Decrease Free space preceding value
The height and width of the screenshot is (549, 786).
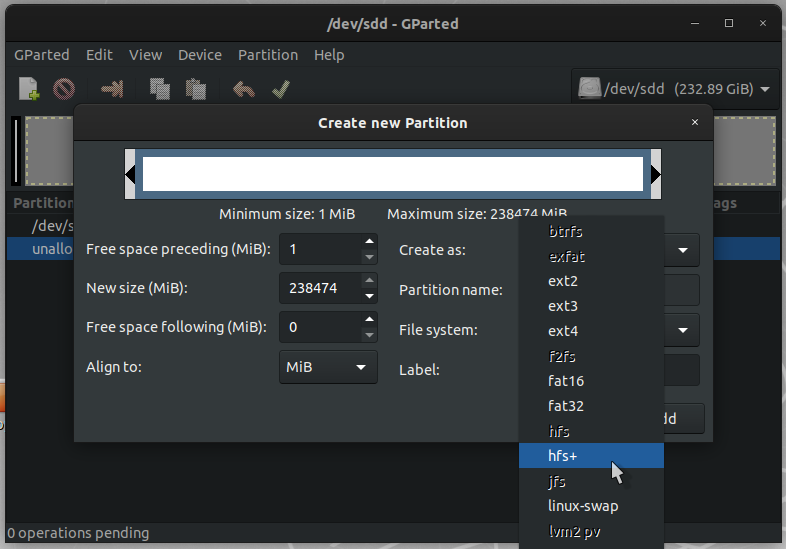369,257
